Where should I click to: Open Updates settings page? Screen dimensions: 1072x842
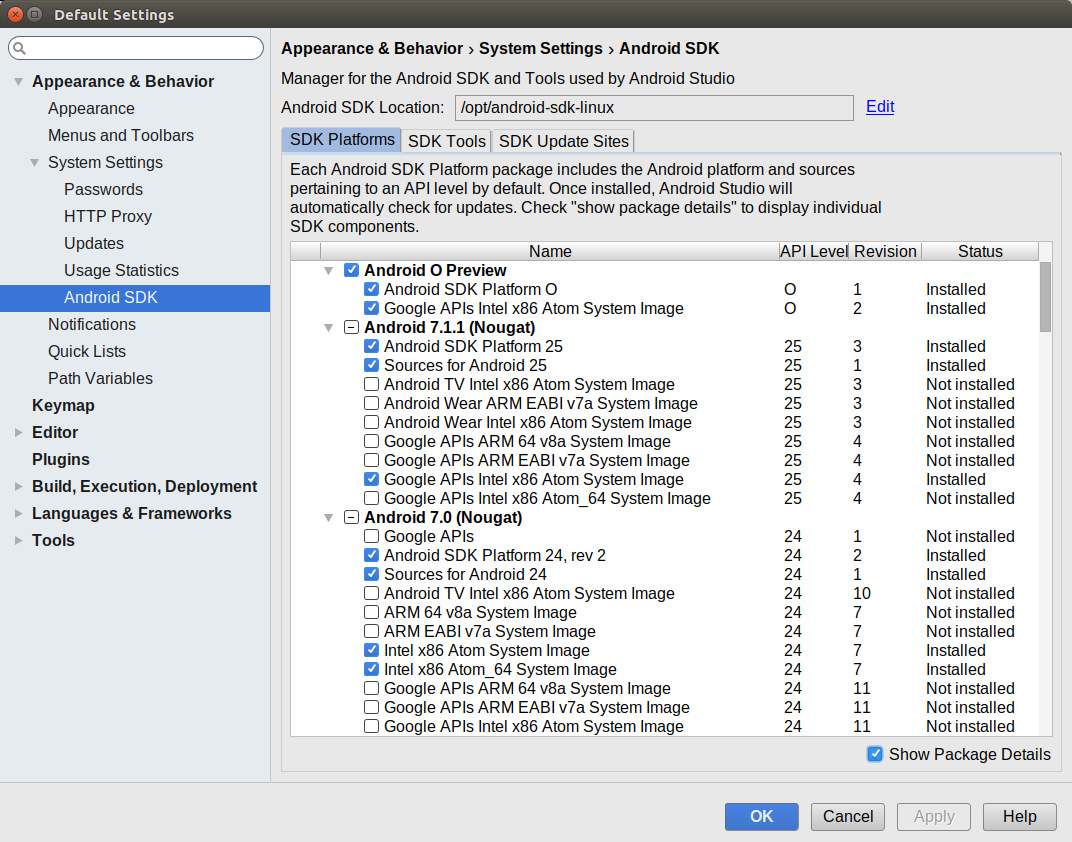94,243
